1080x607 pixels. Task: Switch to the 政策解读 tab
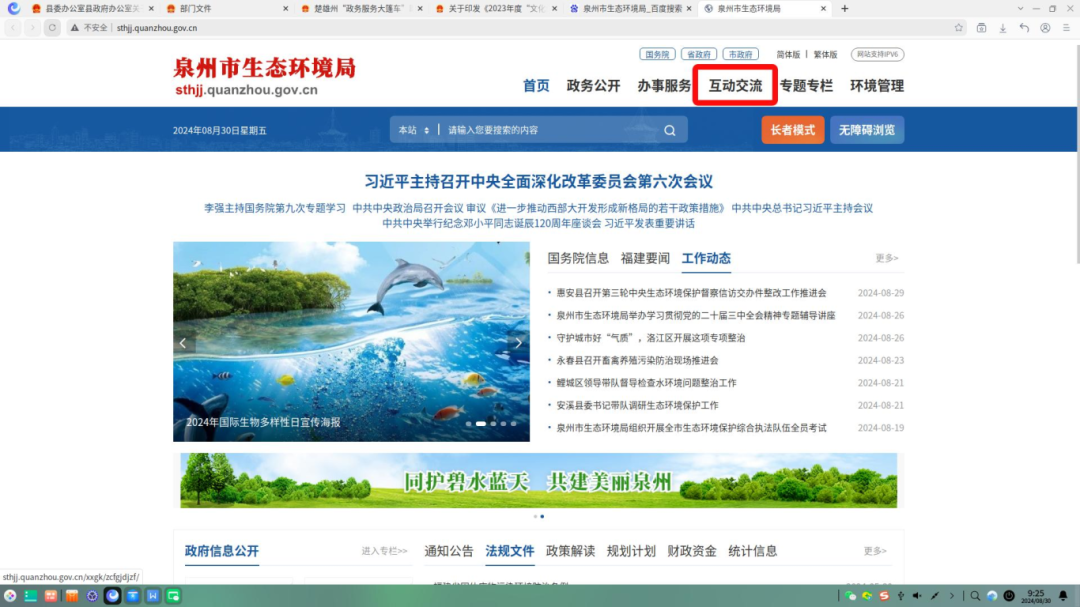pos(570,551)
